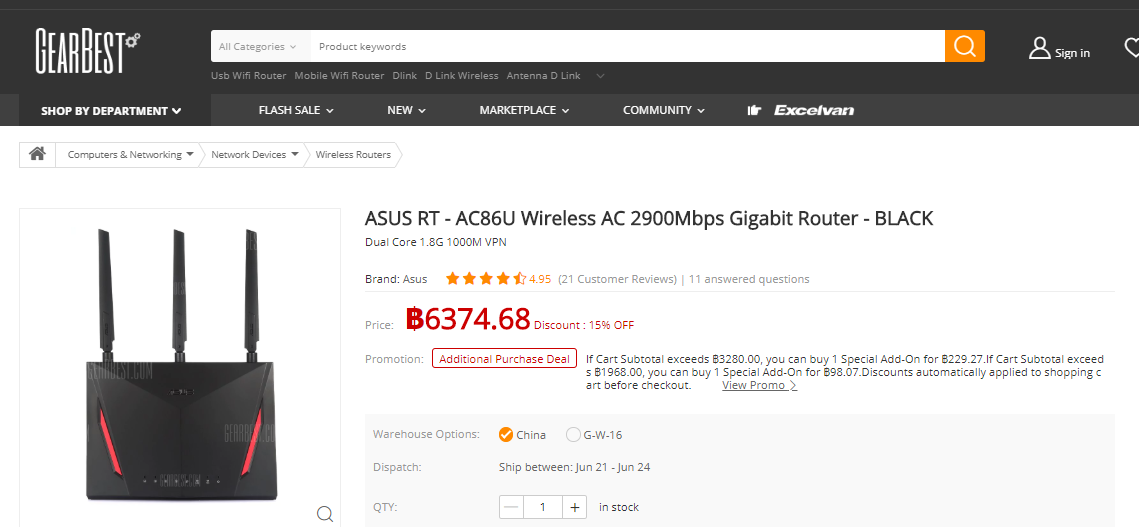Screen dimensions: 1139x527
Task: Decrease quantity with minus button
Action: click(511, 507)
